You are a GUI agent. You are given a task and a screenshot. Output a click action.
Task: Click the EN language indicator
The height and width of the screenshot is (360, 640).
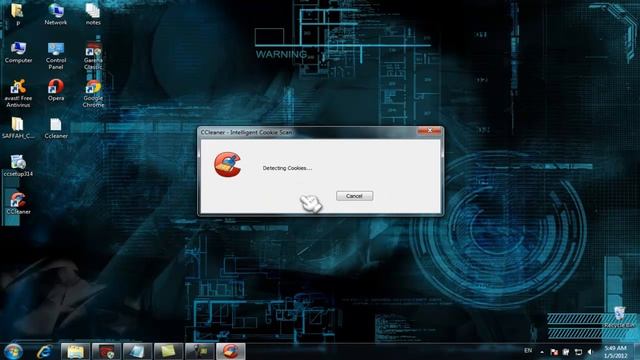point(528,351)
